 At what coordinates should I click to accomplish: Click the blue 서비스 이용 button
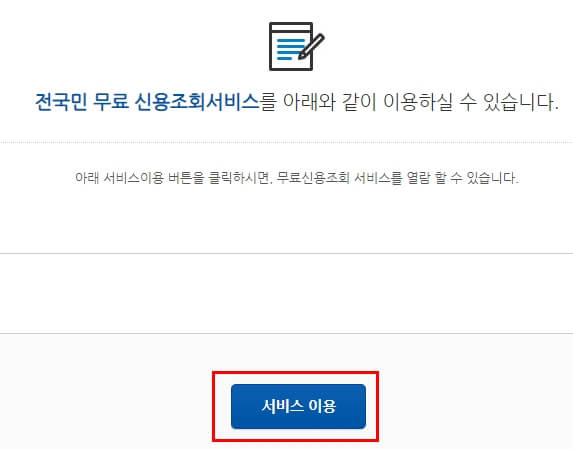(298, 406)
